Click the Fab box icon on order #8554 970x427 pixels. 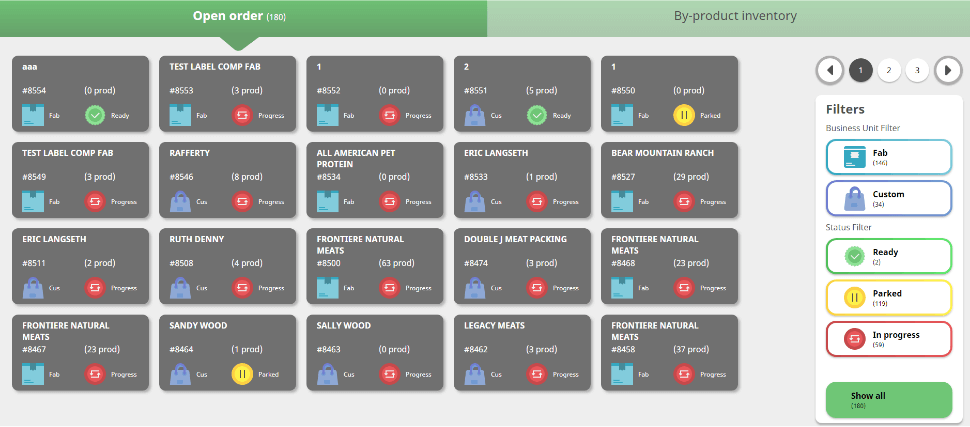pyautogui.click(x=33, y=116)
